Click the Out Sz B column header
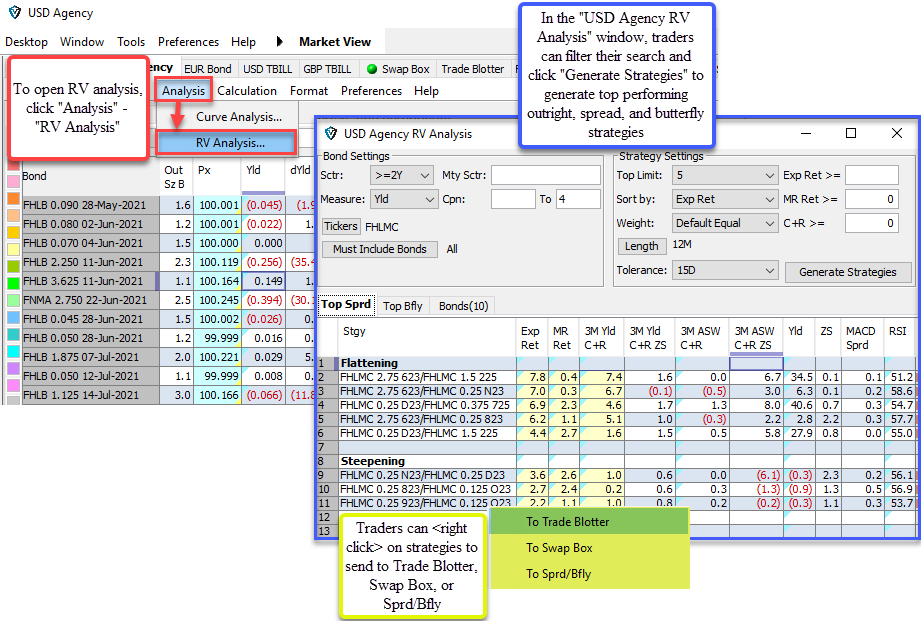 click(x=175, y=177)
